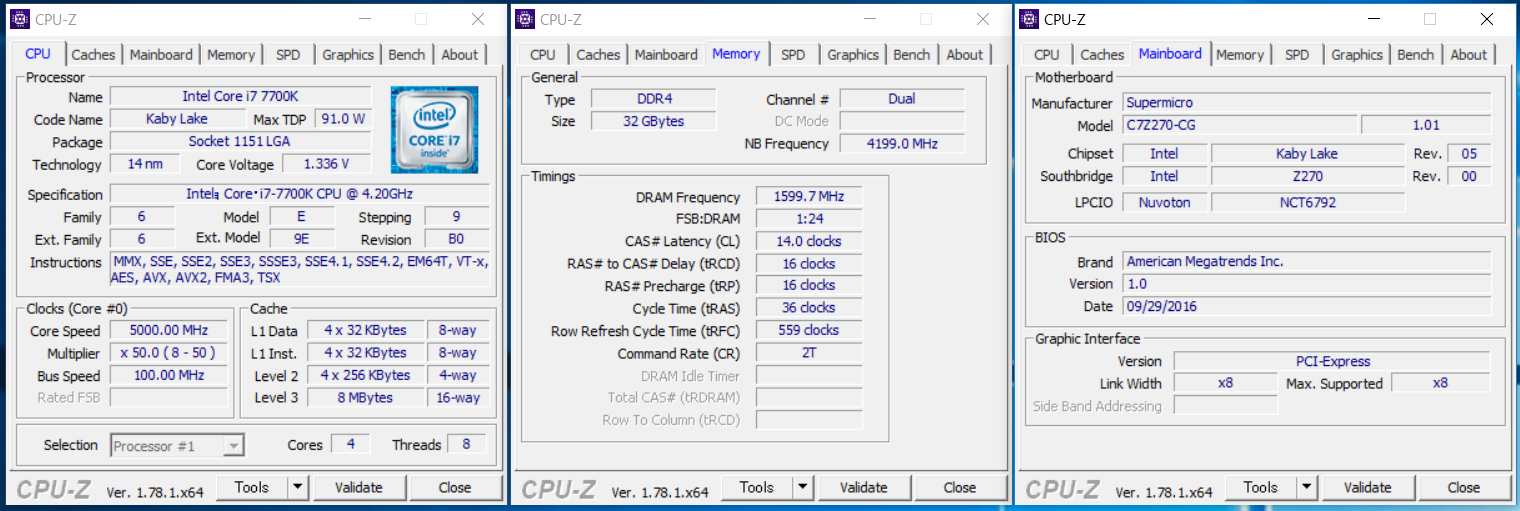Image resolution: width=1520 pixels, height=511 pixels.
Task: Click the Command Rate 2T value
Action: [x=808, y=353]
